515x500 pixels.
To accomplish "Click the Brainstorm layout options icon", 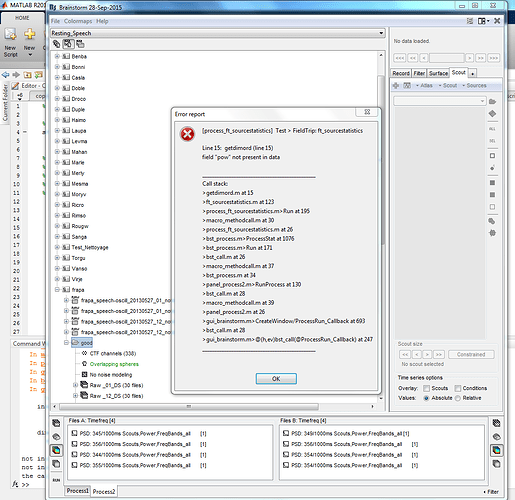I will (483, 21).
